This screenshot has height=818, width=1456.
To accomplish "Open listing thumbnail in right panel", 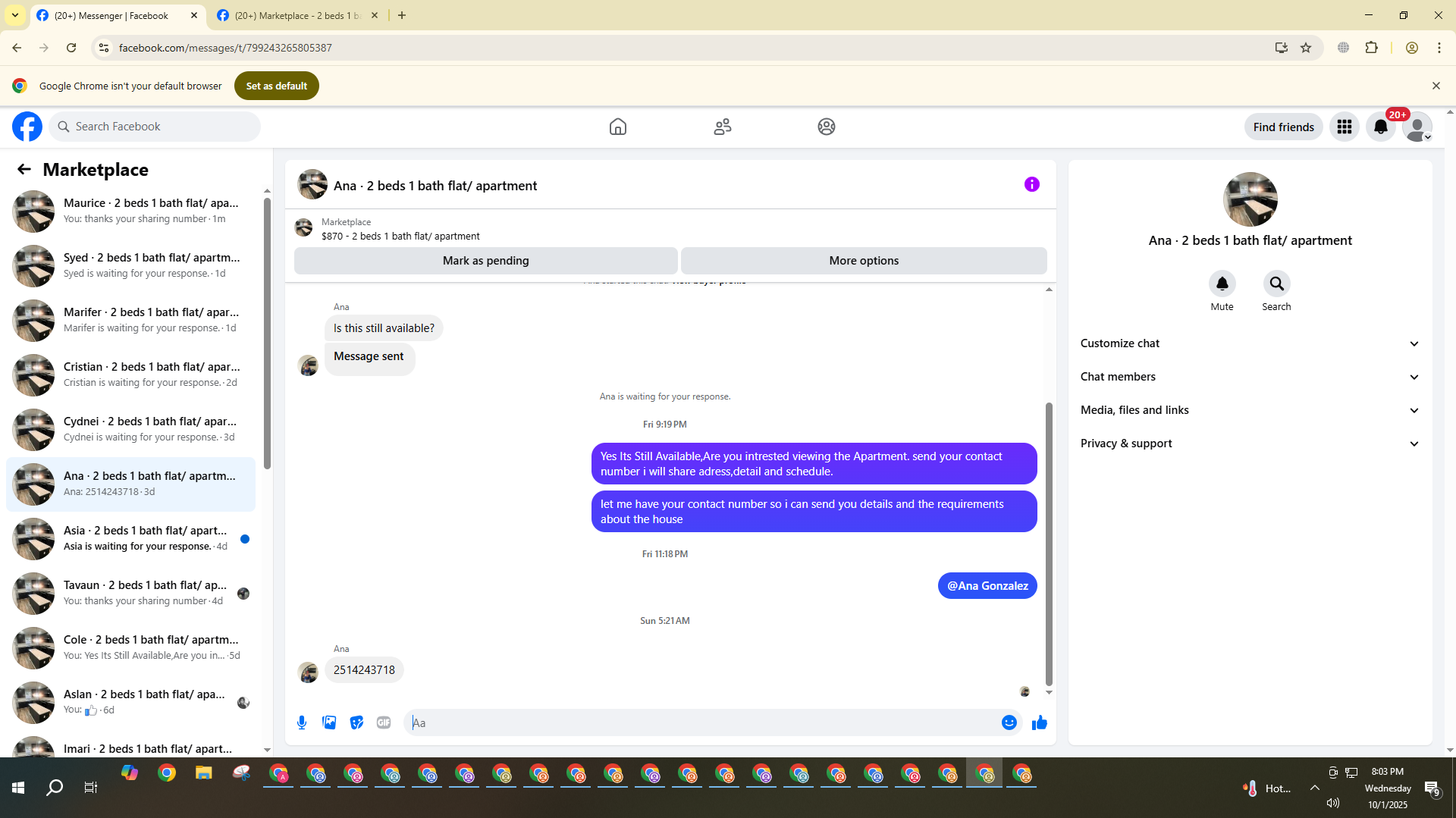I will [1250, 199].
